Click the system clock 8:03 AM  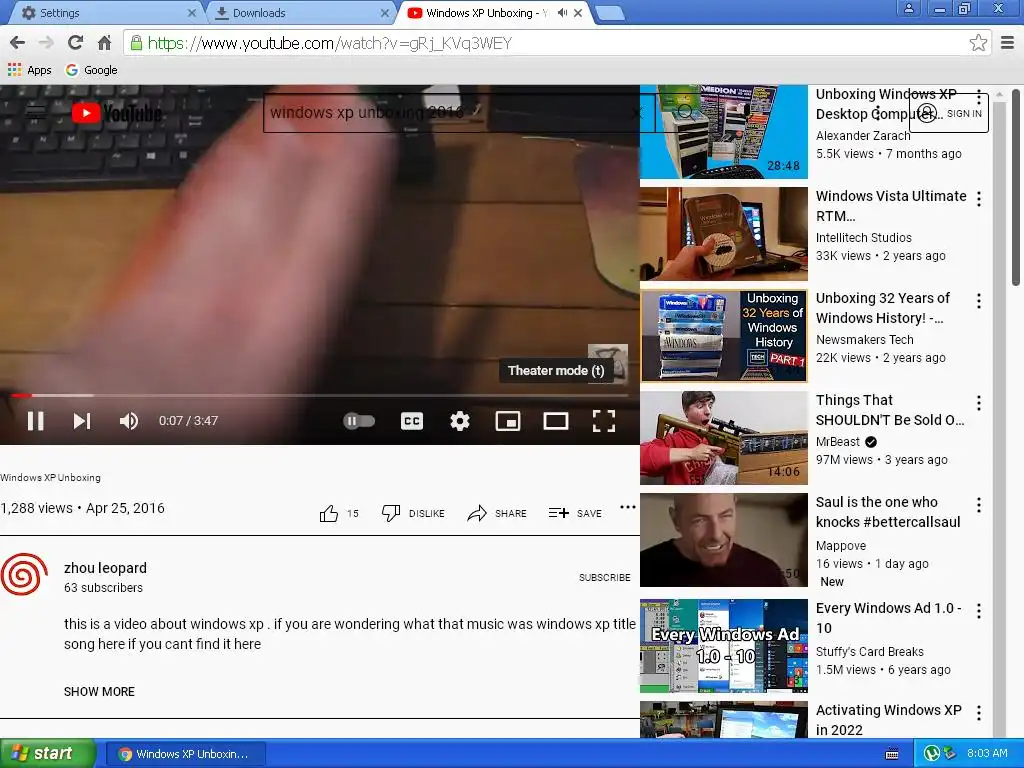coord(987,753)
